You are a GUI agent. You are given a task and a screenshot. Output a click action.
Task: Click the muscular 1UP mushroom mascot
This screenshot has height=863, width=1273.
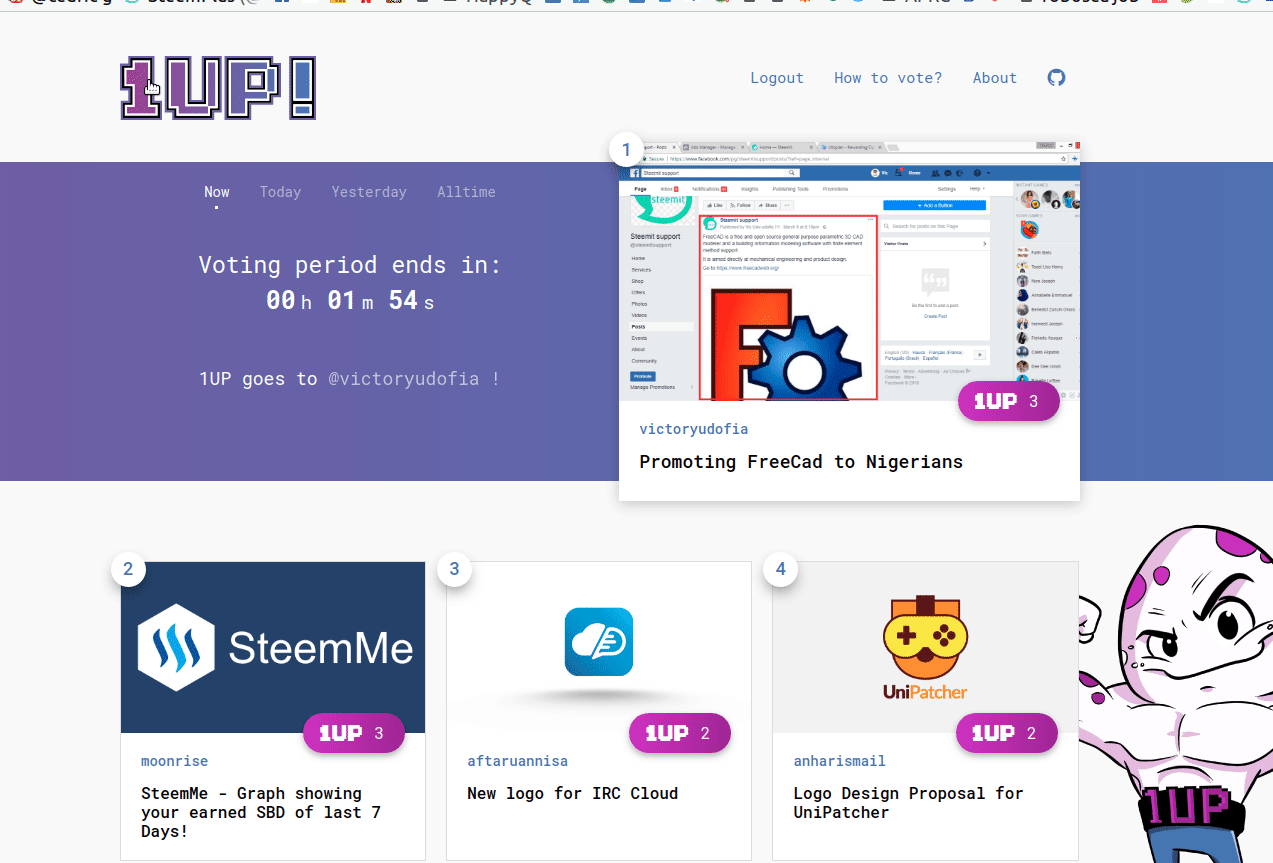coord(1175,692)
